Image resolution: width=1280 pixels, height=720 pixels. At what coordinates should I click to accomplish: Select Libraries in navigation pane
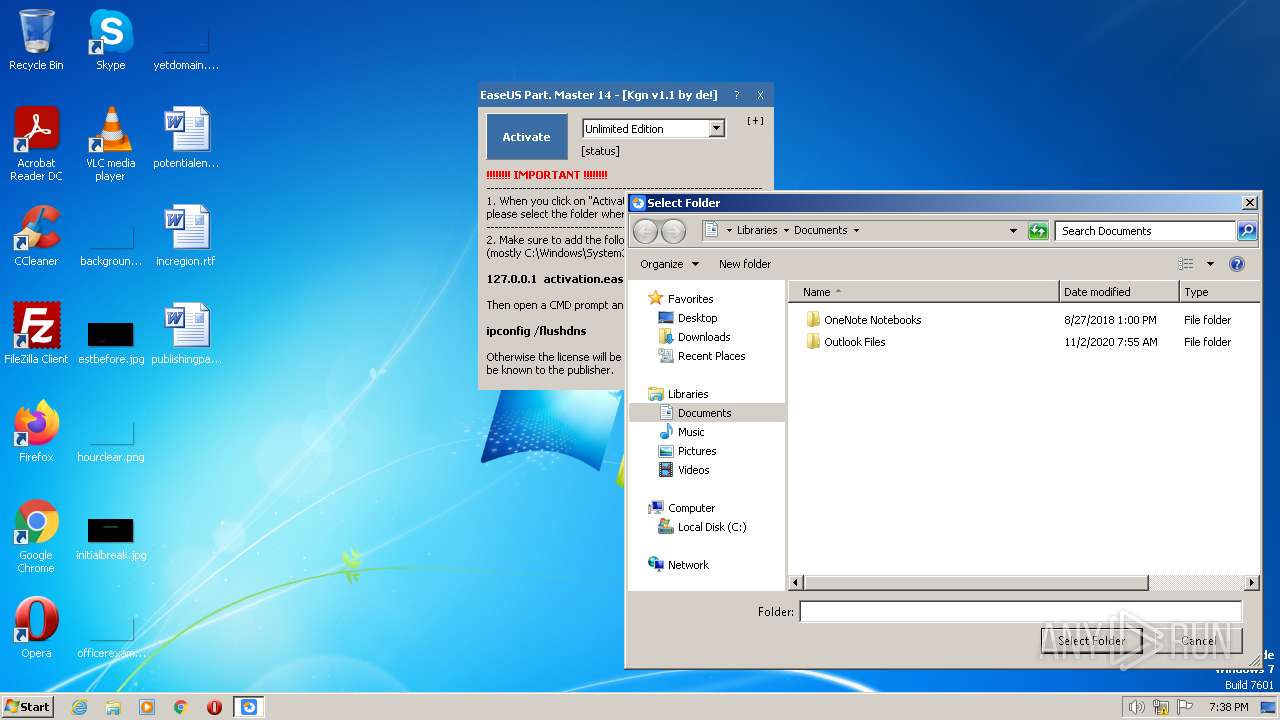[x=688, y=394]
